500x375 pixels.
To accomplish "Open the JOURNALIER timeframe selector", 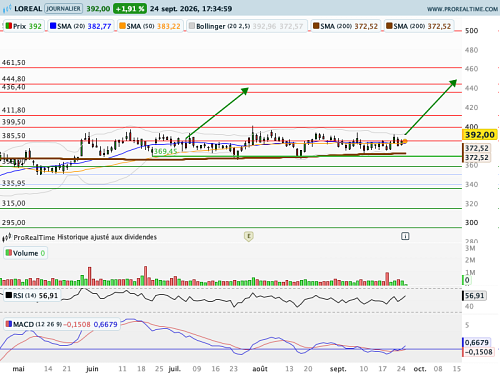I will [63, 9].
